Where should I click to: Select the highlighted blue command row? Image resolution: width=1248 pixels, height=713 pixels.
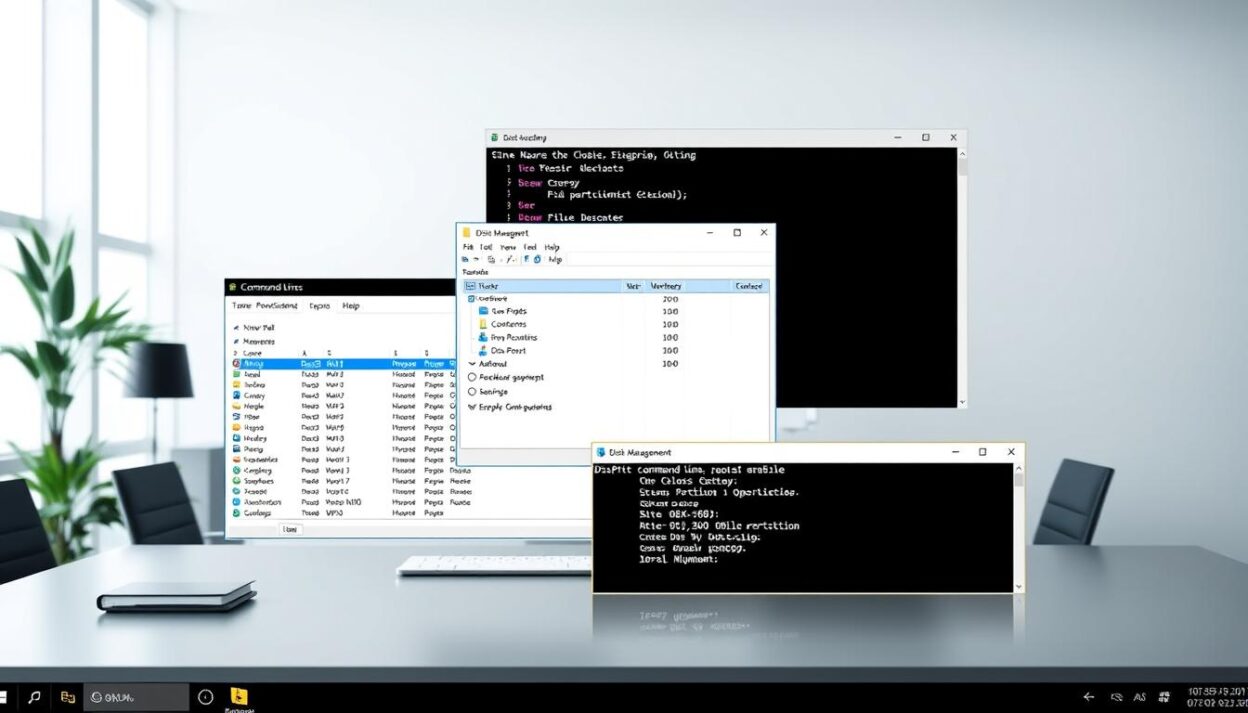tap(329, 364)
